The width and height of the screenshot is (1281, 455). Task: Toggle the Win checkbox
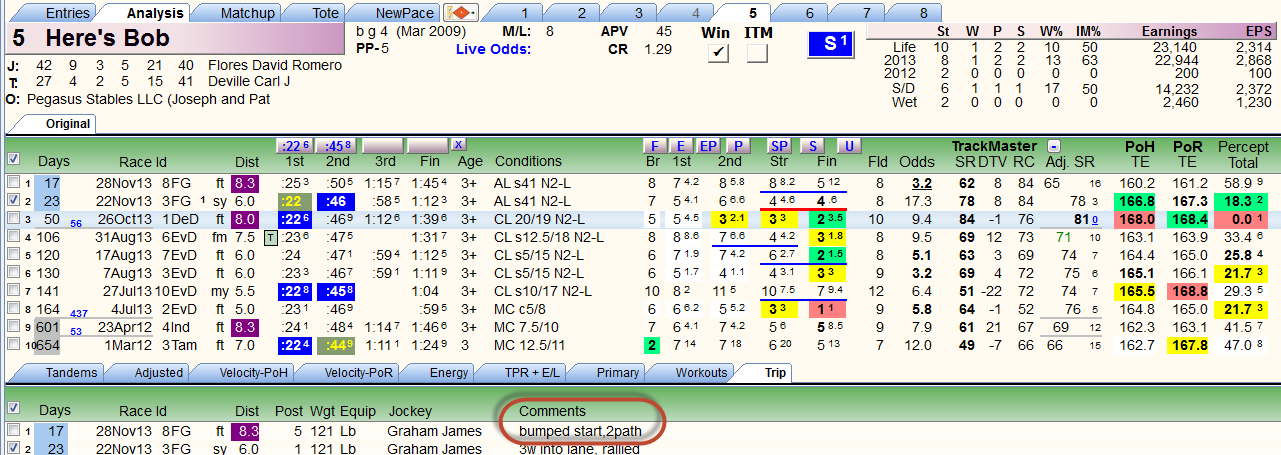716,54
